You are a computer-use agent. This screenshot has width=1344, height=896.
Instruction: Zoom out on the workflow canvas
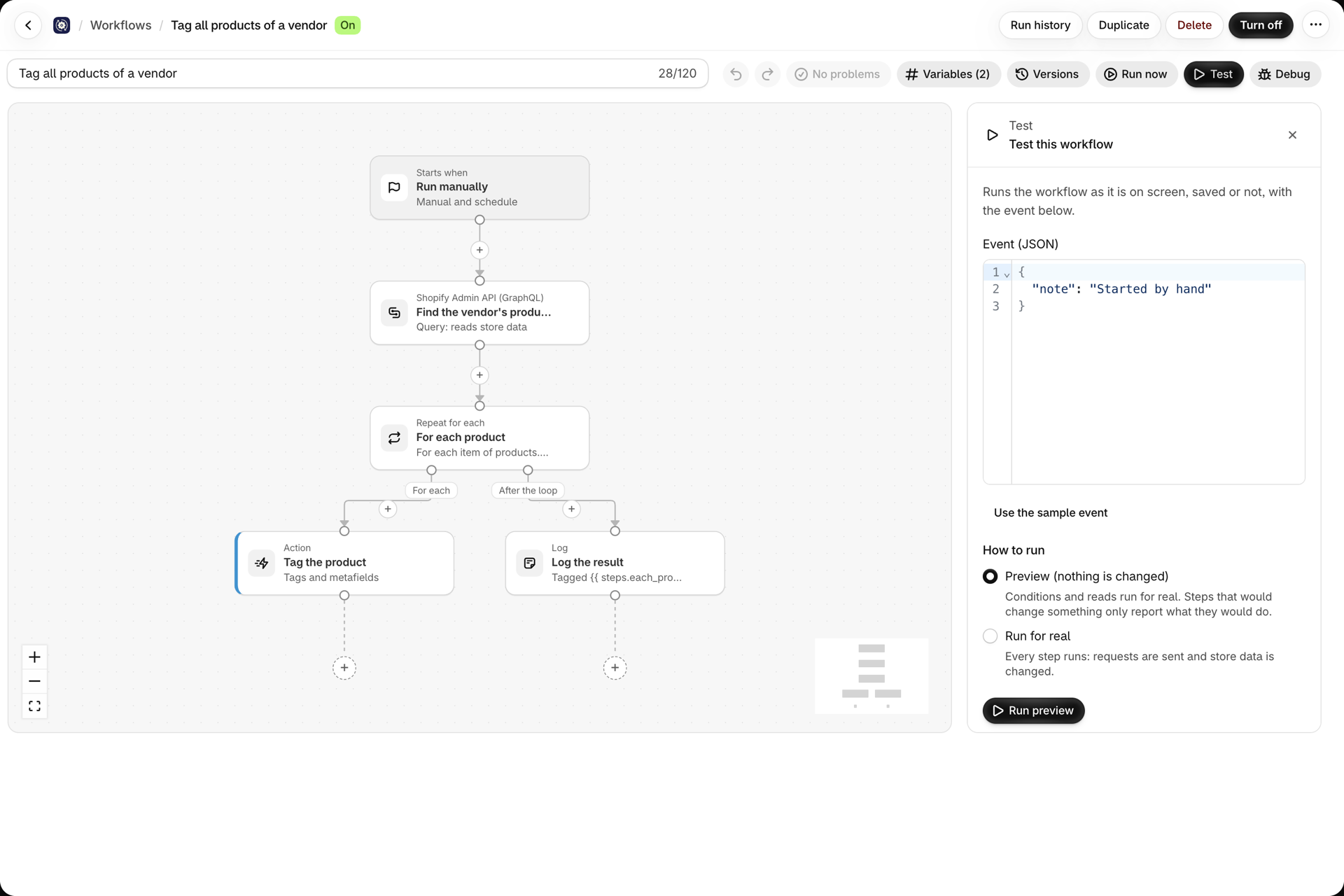[34, 681]
